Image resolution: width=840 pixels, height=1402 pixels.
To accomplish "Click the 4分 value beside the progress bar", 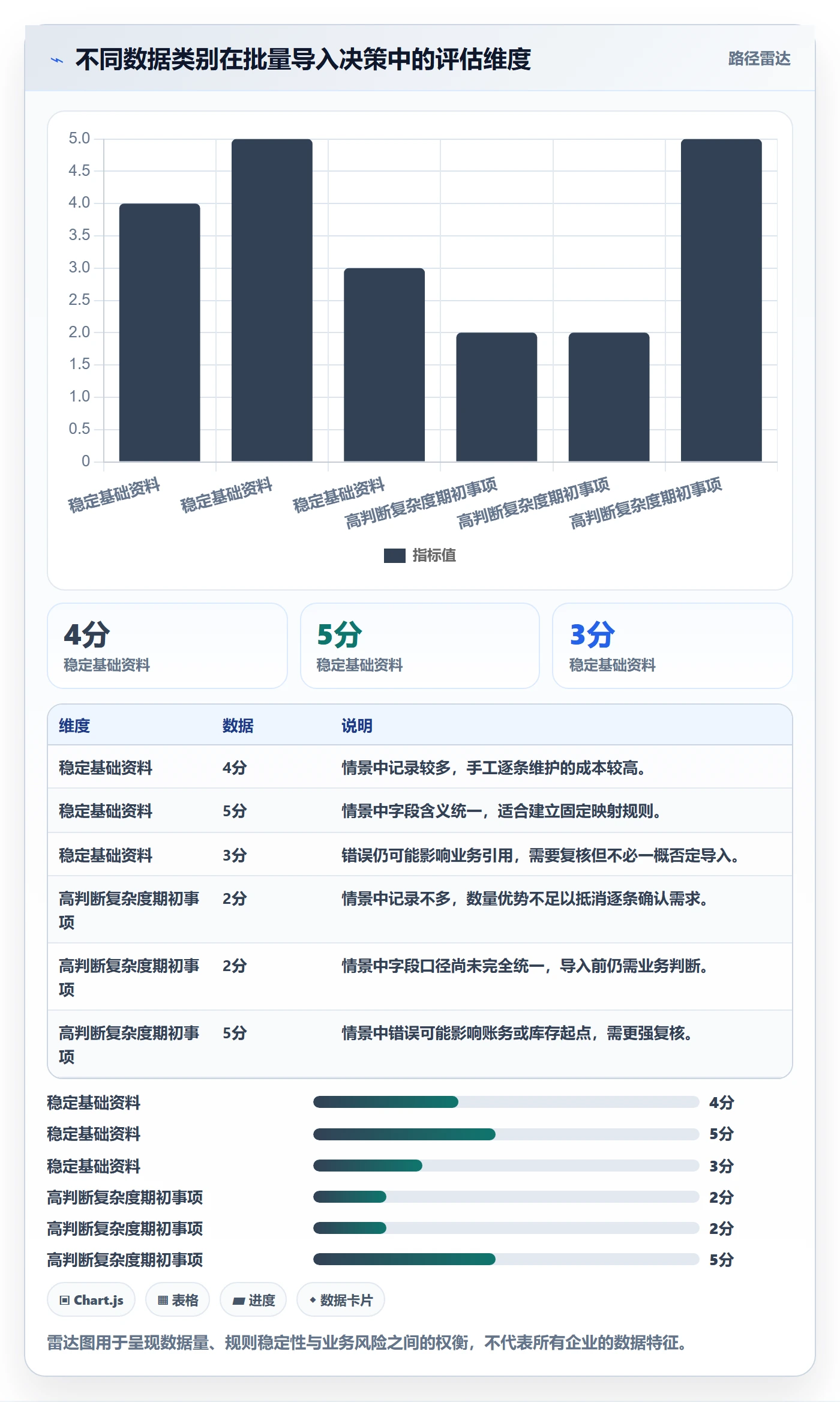I will (x=721, y=1103).
